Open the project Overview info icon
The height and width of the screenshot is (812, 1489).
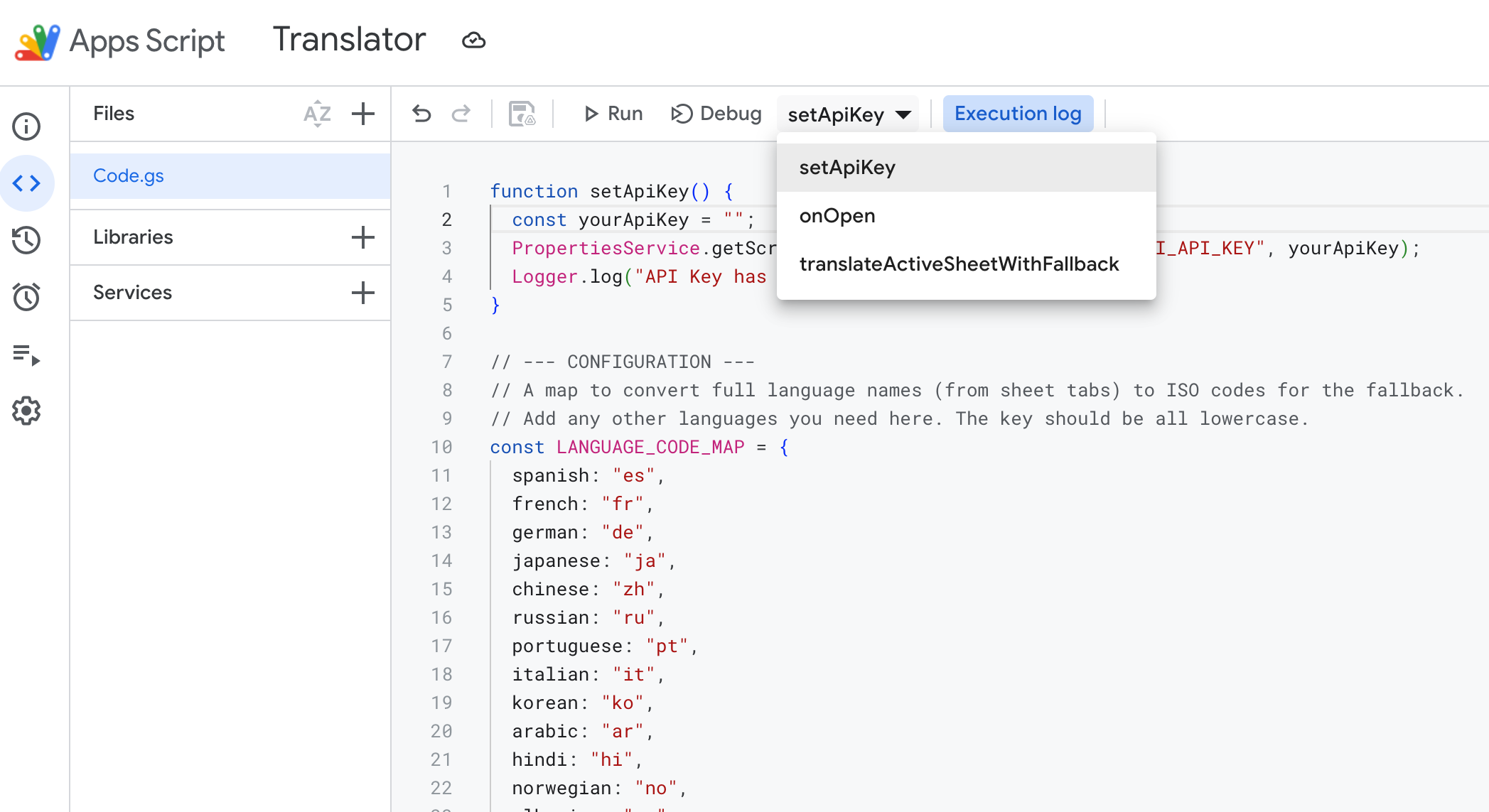(26, 126)
